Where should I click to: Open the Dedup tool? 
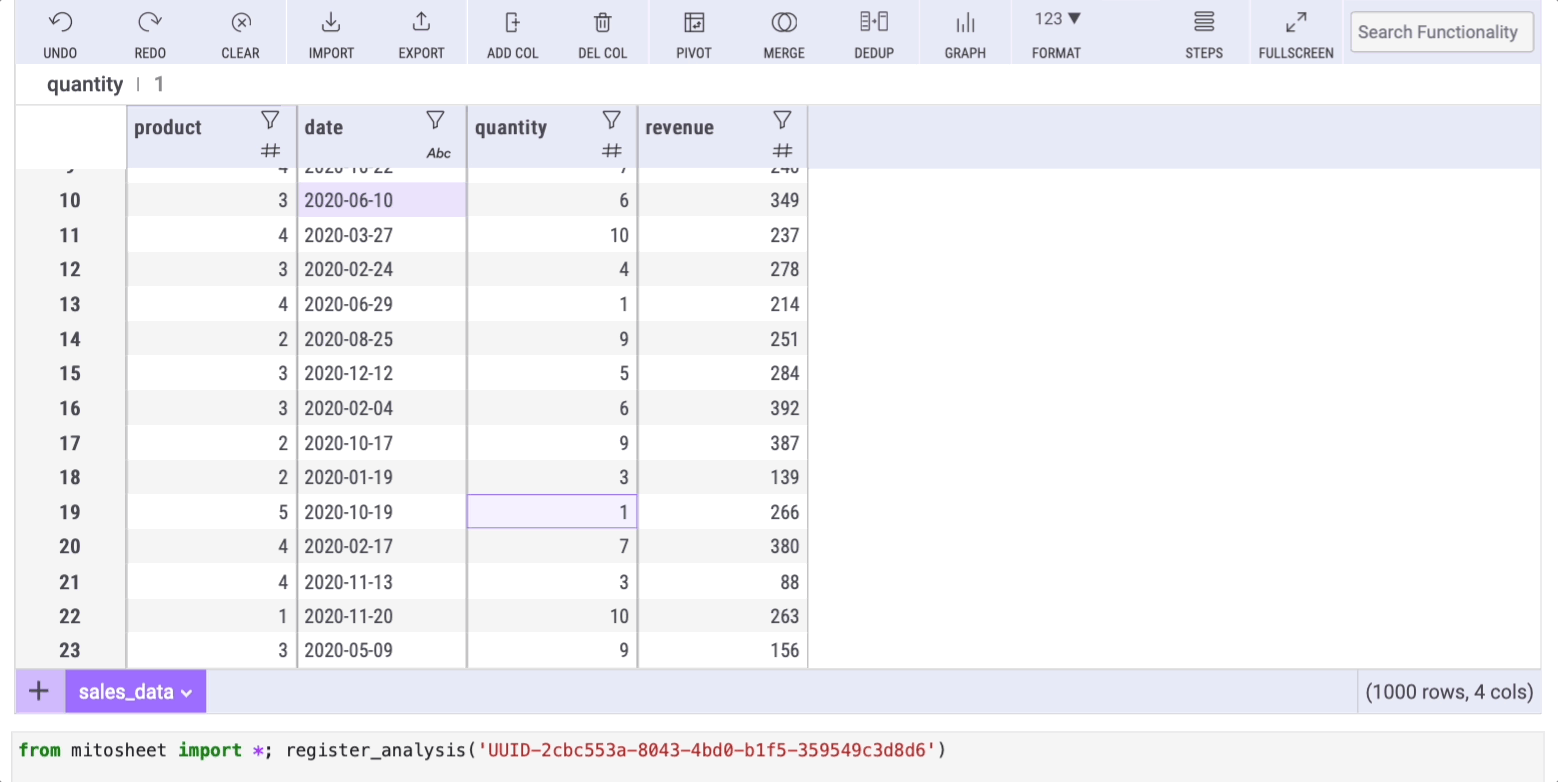coord(874,21)
